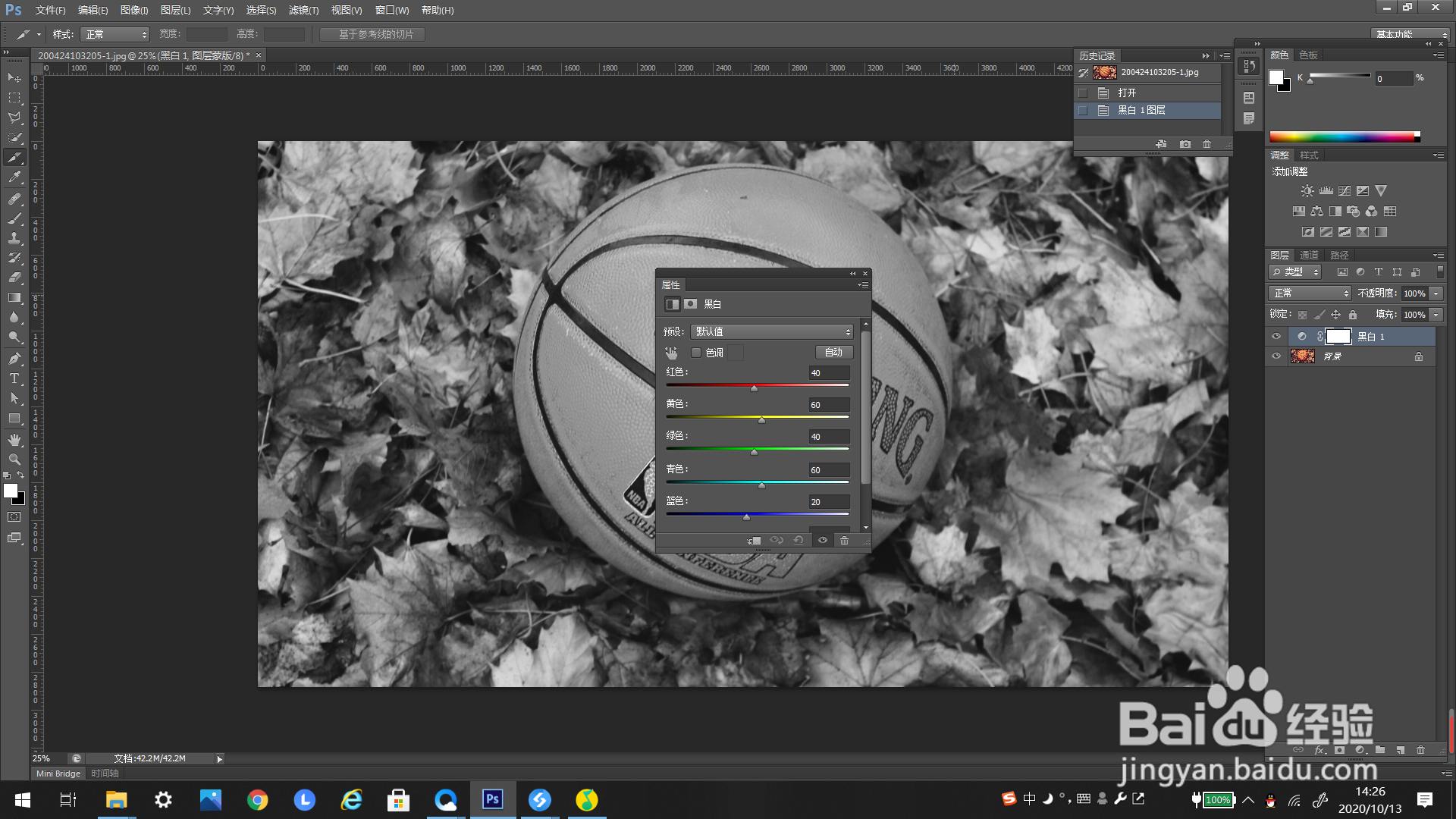The height and width of the screenshot is (819, 1456).
Task: Add a Brightness/Contrast adjustment
Action: coord(1307,191)
